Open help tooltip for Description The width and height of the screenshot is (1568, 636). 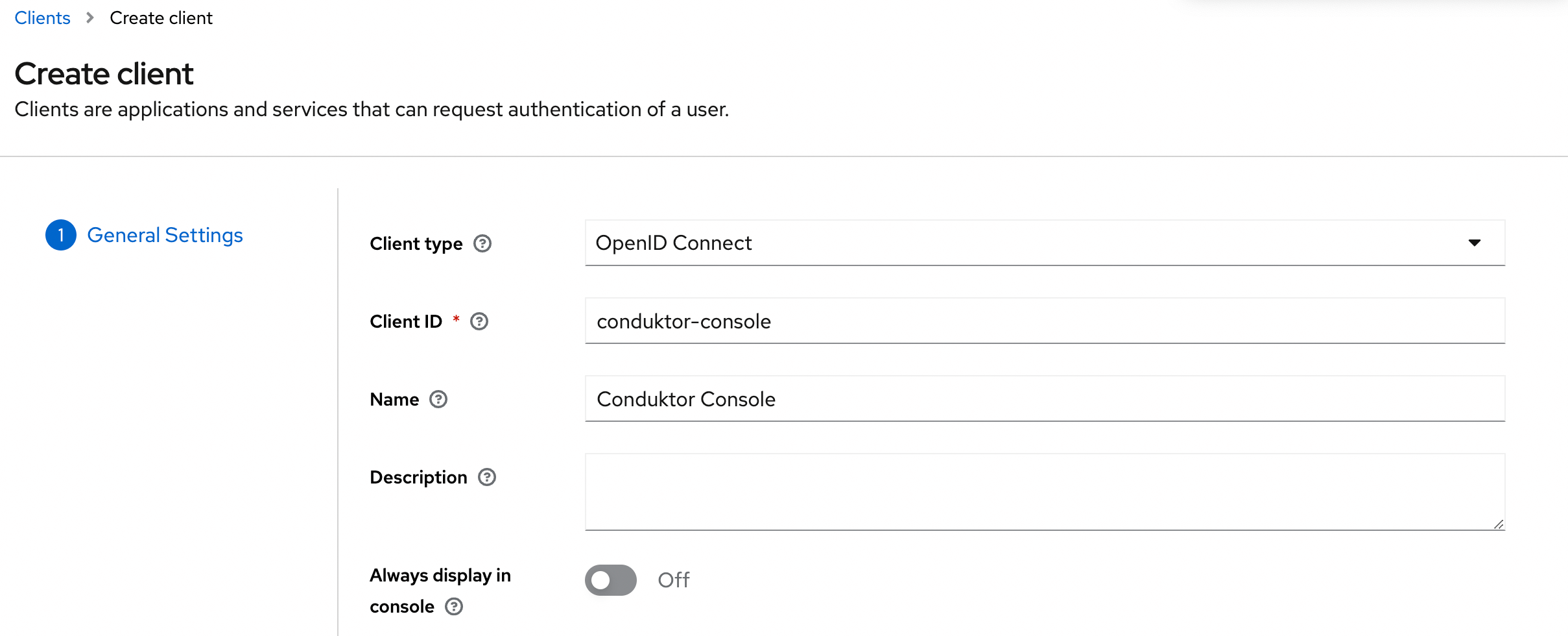[487, 477]
